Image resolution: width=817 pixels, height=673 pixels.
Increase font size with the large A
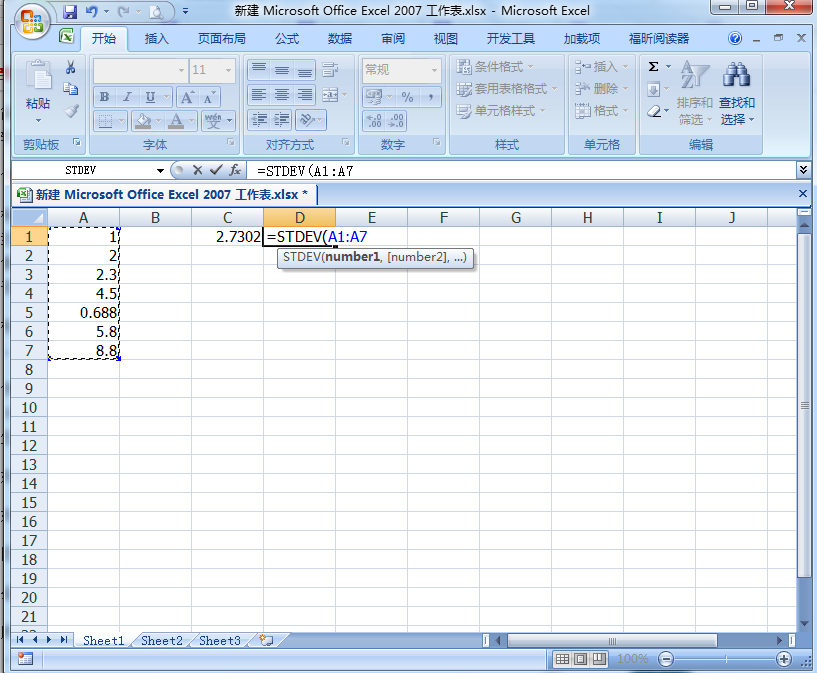tap(187, 97)
